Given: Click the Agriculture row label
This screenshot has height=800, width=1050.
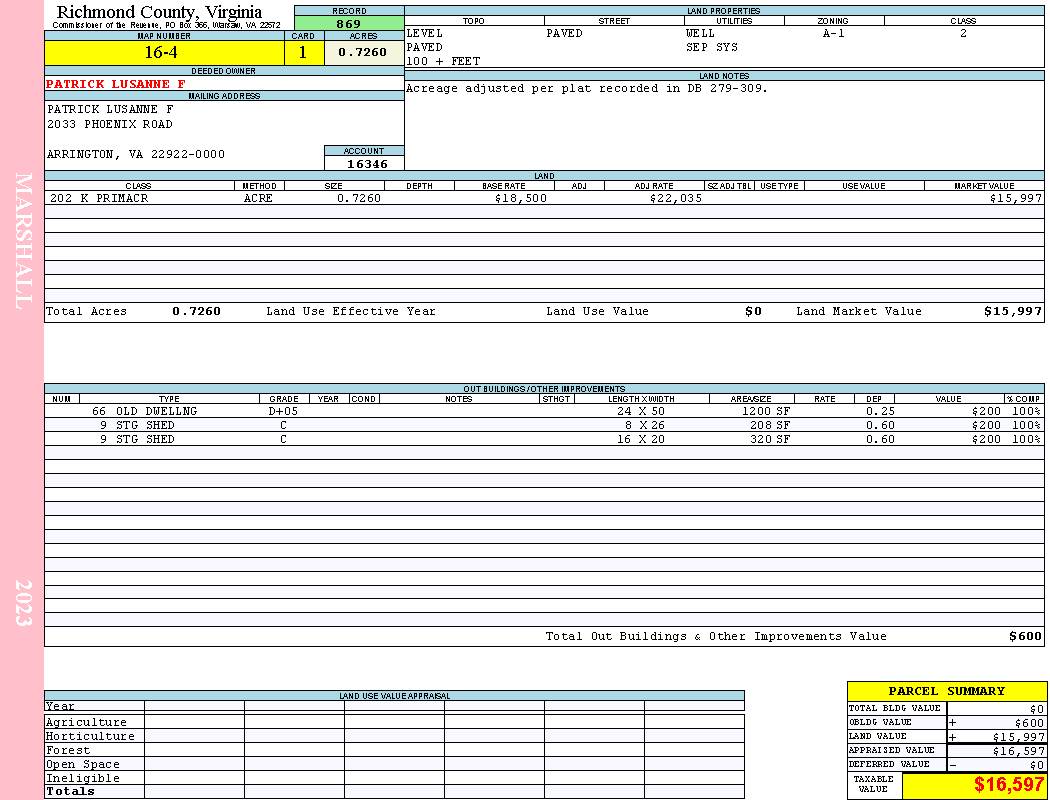Looking at the screenshot, I should tap(86, 722).
